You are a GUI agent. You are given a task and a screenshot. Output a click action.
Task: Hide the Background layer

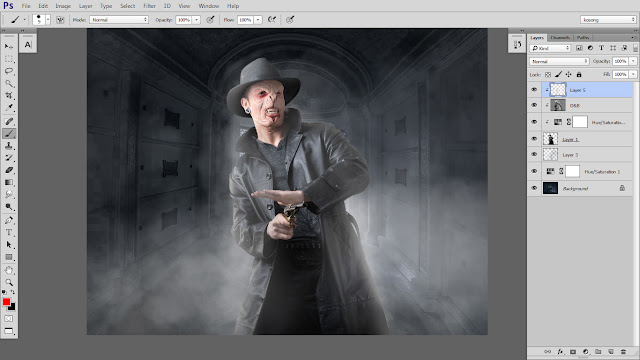[x=534, y=188]
